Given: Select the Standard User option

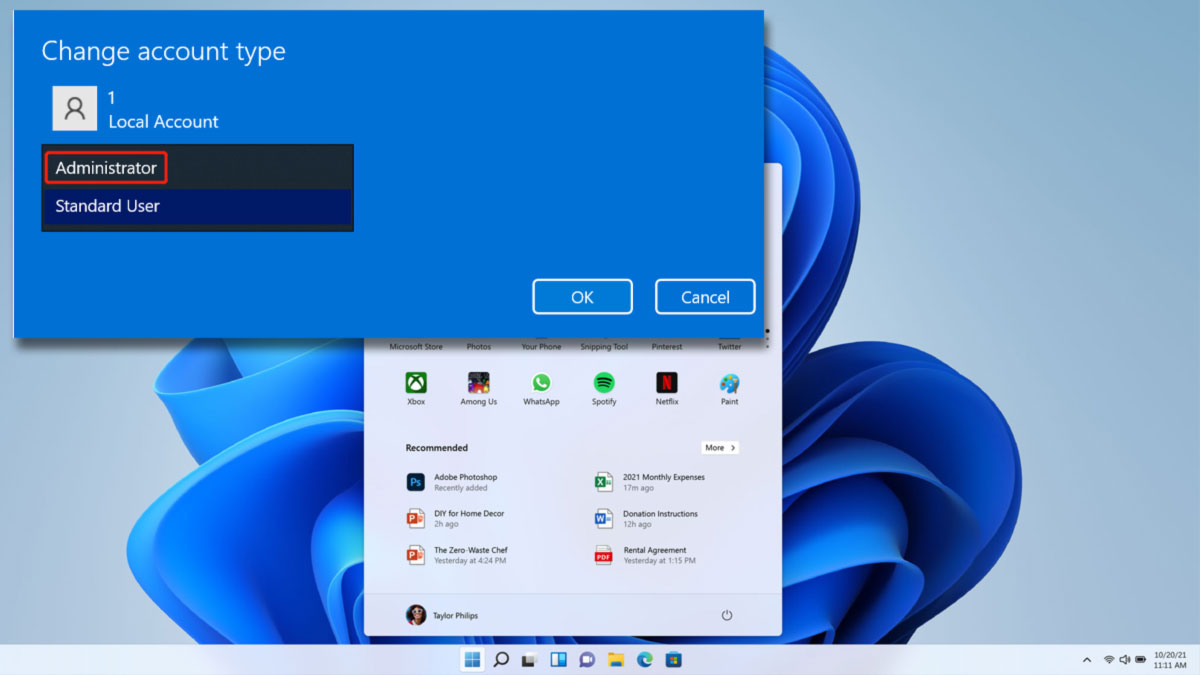Looking at the screenshot, I should pyautogui.click(x=106, y=206).
